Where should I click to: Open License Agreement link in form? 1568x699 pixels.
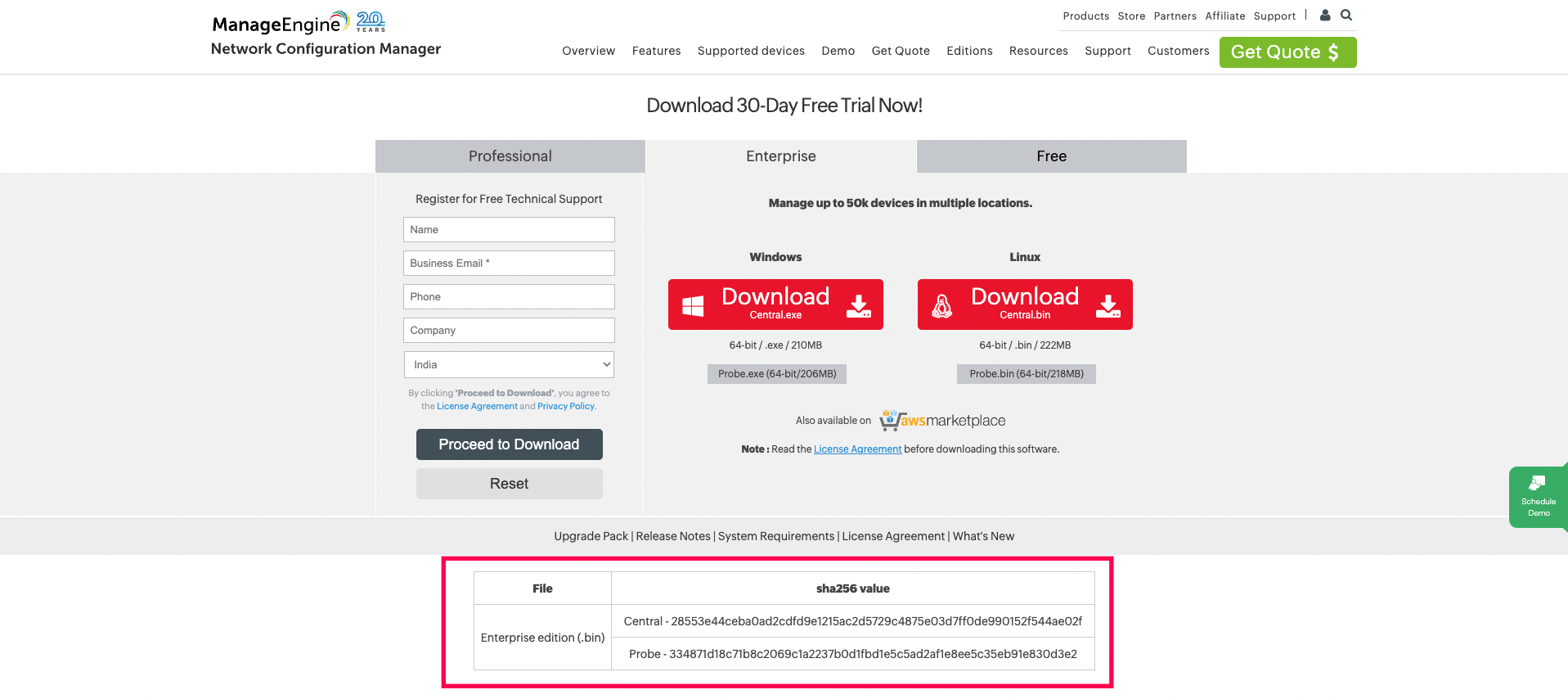477,406
